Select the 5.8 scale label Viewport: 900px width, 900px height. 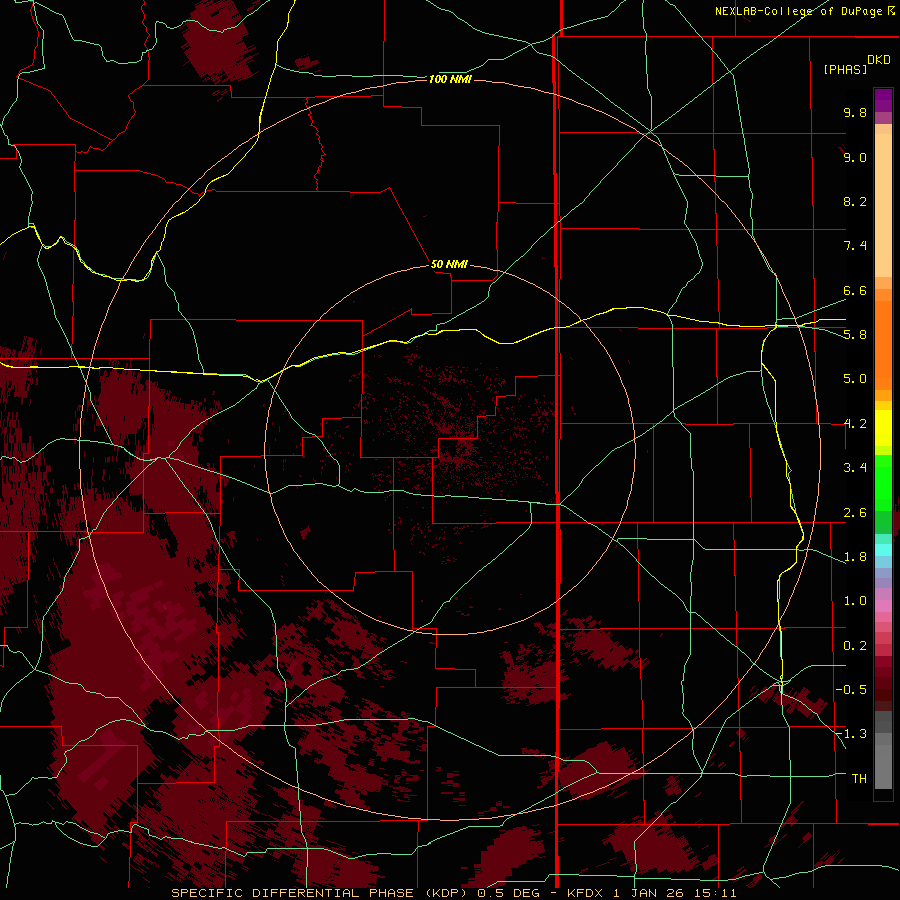click(x=855, y=335)
